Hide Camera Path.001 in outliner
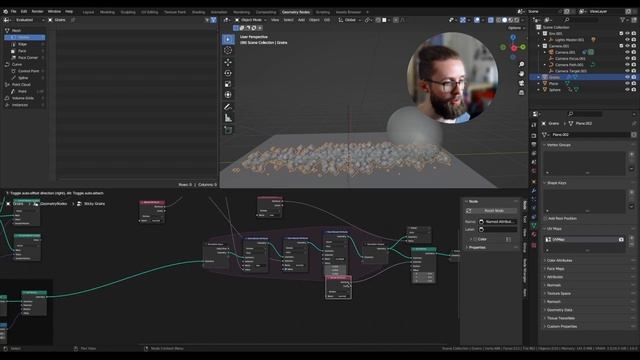The width and height of the screenshot is (640, 360). coord(627,64)
